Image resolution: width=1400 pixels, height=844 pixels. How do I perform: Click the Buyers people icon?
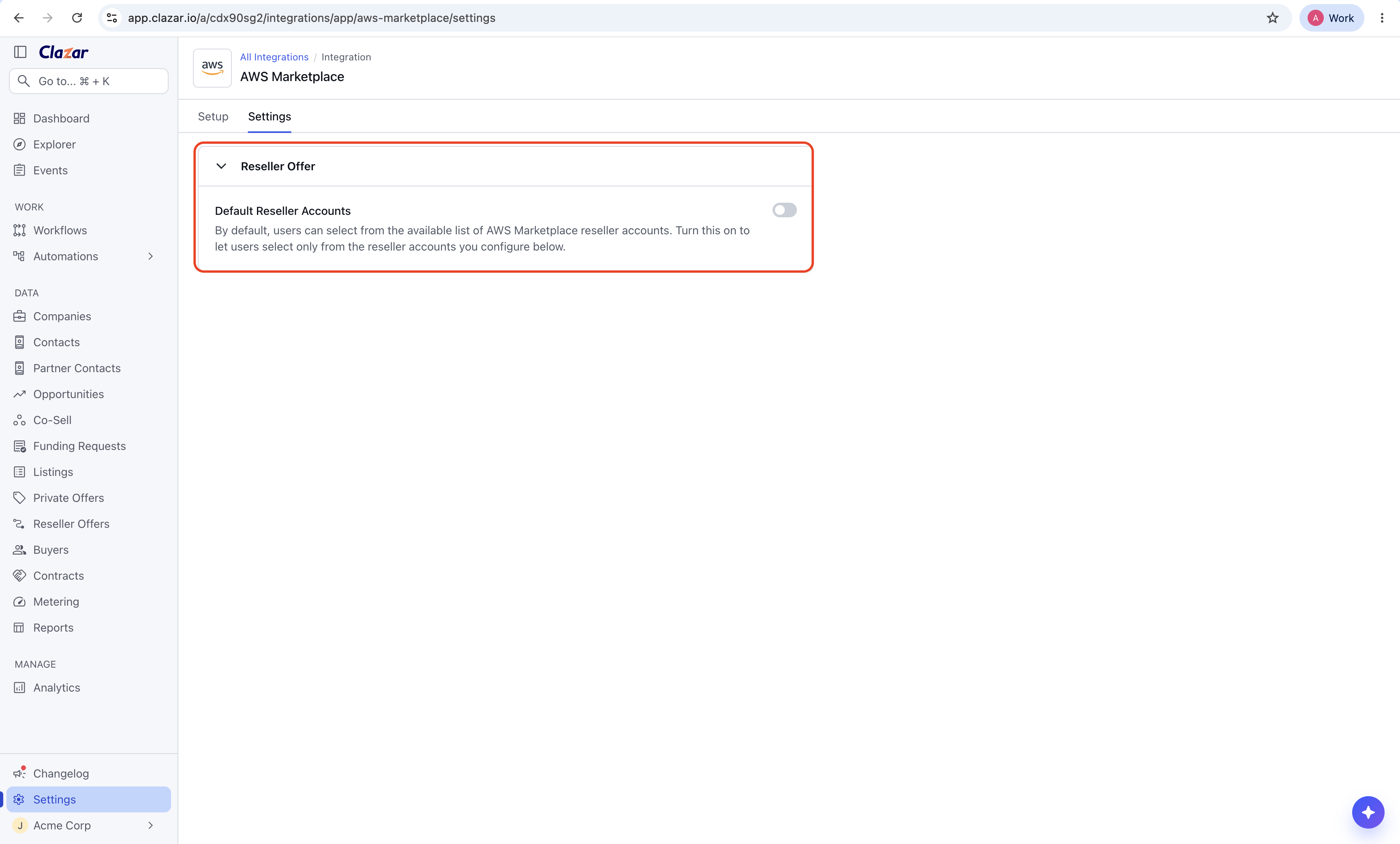click(19, 550)
